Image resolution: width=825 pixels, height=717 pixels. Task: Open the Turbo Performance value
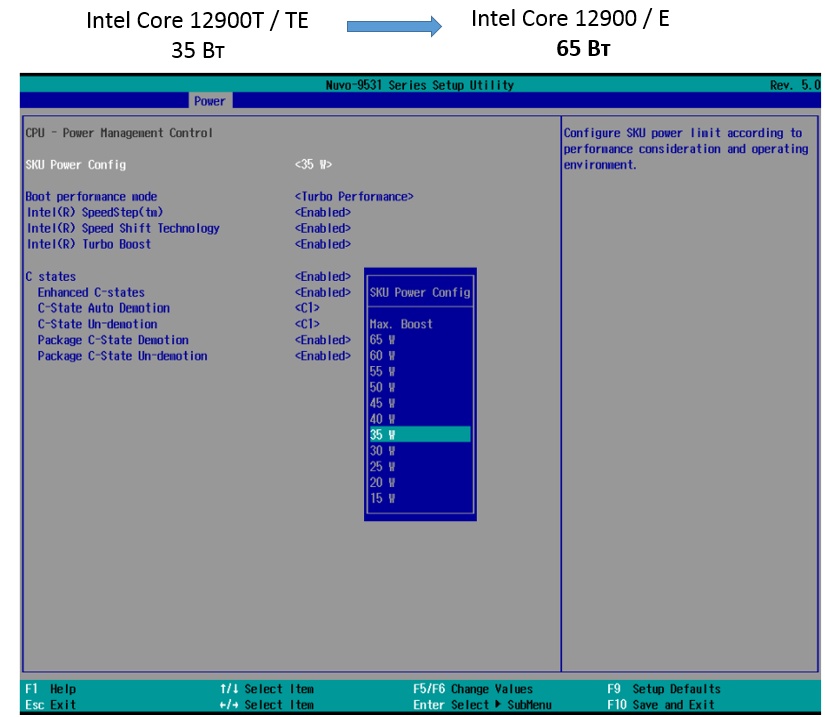click(x=354, y=197)
